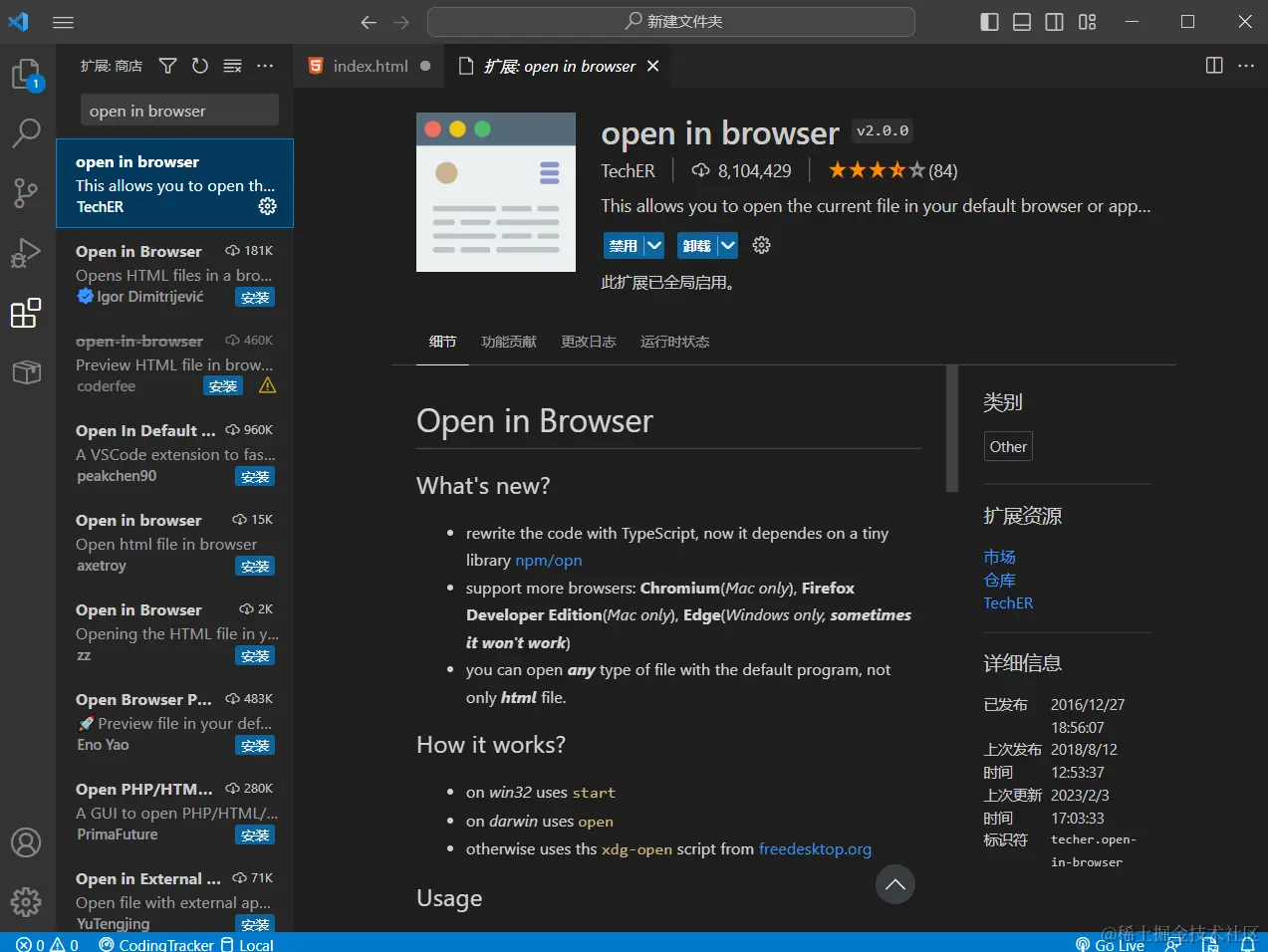Open the Accounts icon

27,842
